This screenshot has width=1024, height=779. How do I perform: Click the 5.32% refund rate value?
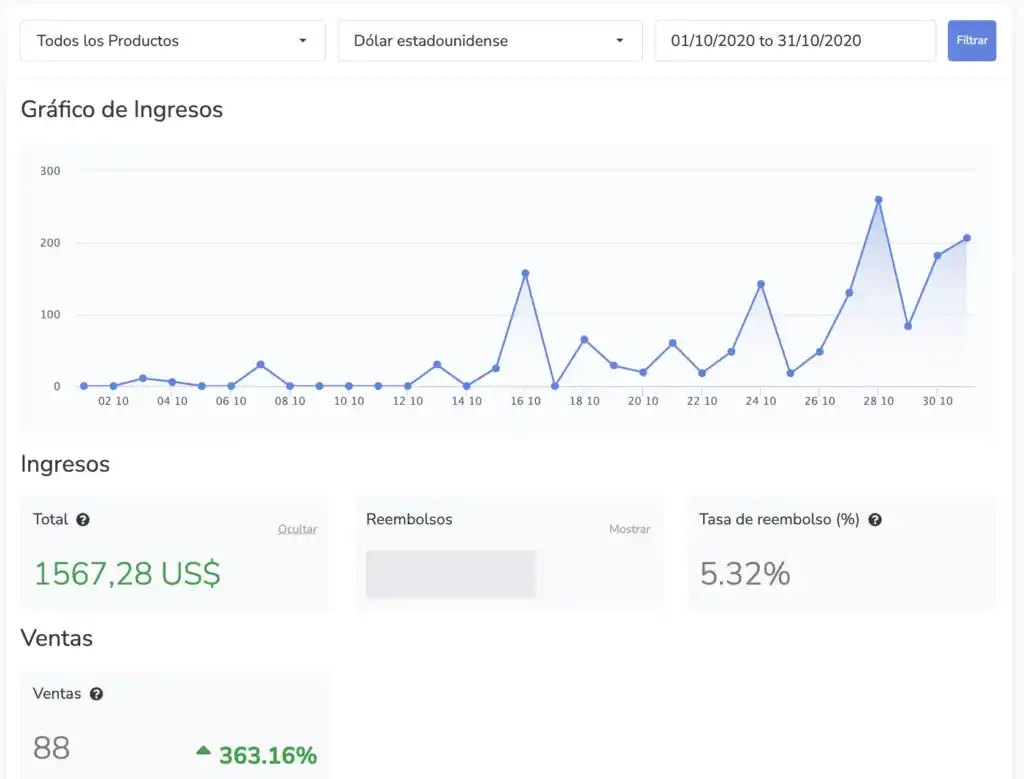745,574
